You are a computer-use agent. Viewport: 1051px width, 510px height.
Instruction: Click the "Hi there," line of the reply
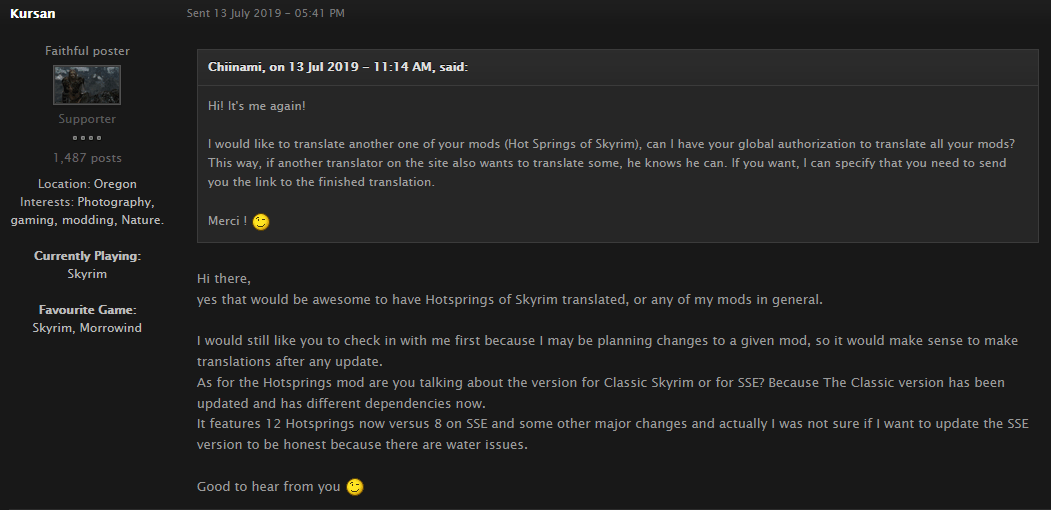pos(224,279)
